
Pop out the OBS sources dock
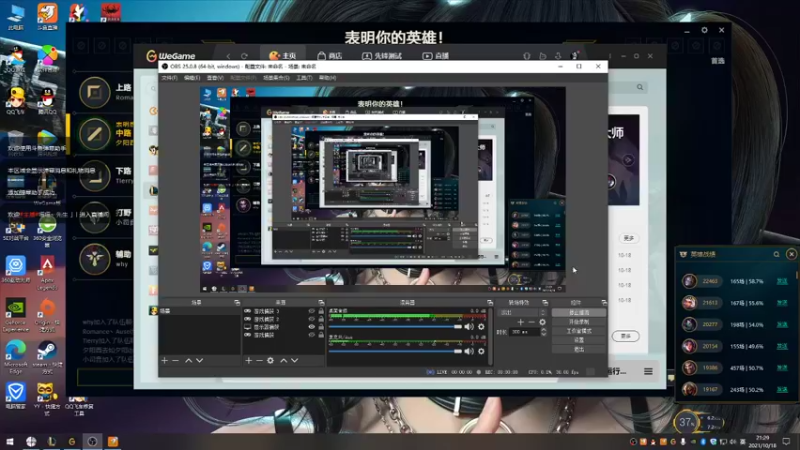coord(321,303)
